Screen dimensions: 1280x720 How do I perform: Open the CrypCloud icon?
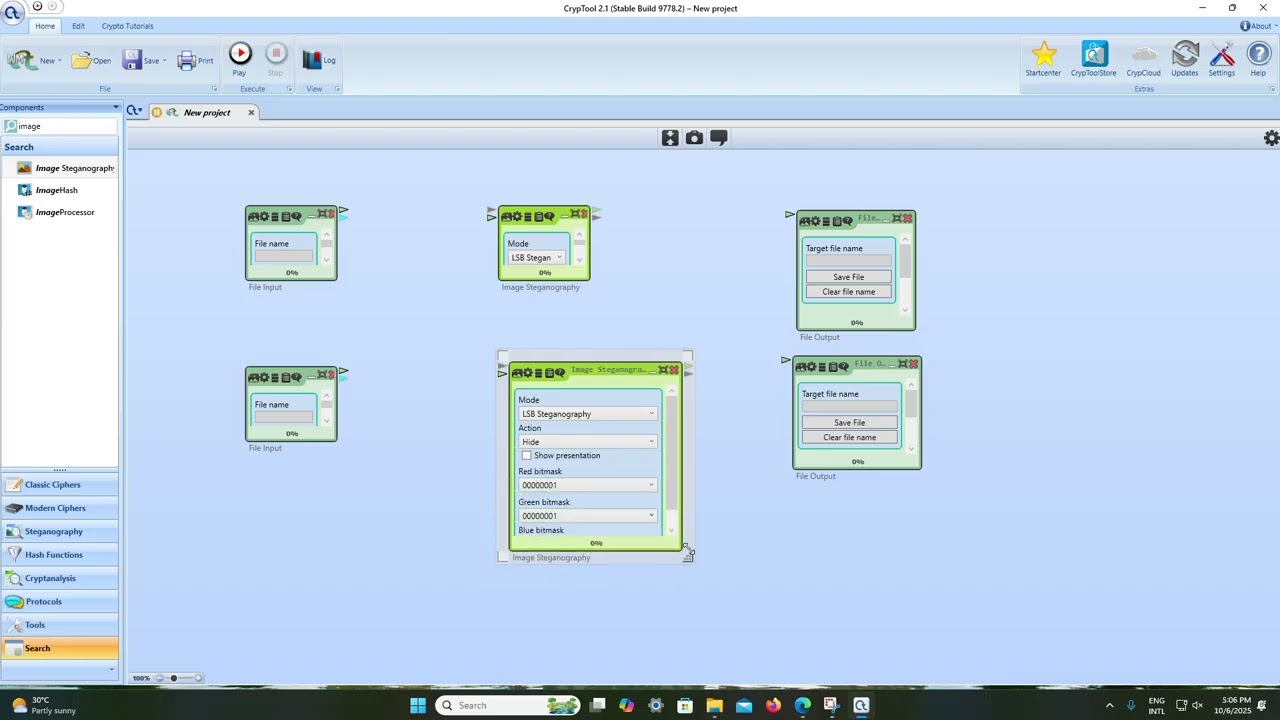(1143, 55)
